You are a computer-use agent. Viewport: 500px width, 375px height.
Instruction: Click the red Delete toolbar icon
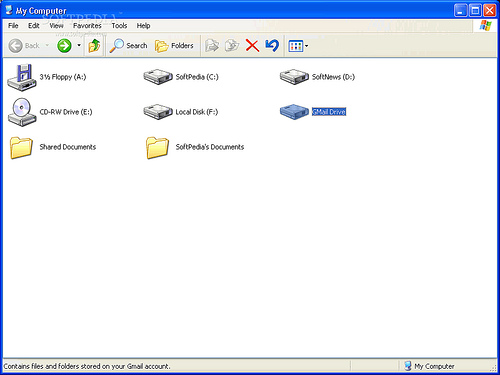[x=252, y=45]
